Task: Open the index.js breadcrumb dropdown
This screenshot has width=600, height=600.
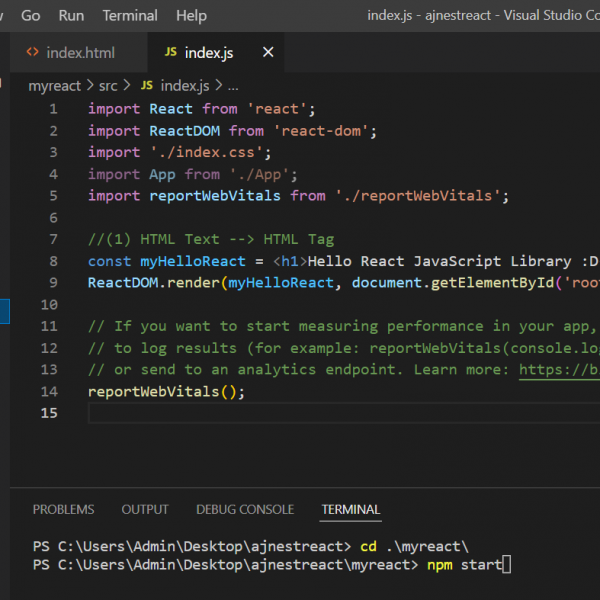Action: tap(185, 86)
